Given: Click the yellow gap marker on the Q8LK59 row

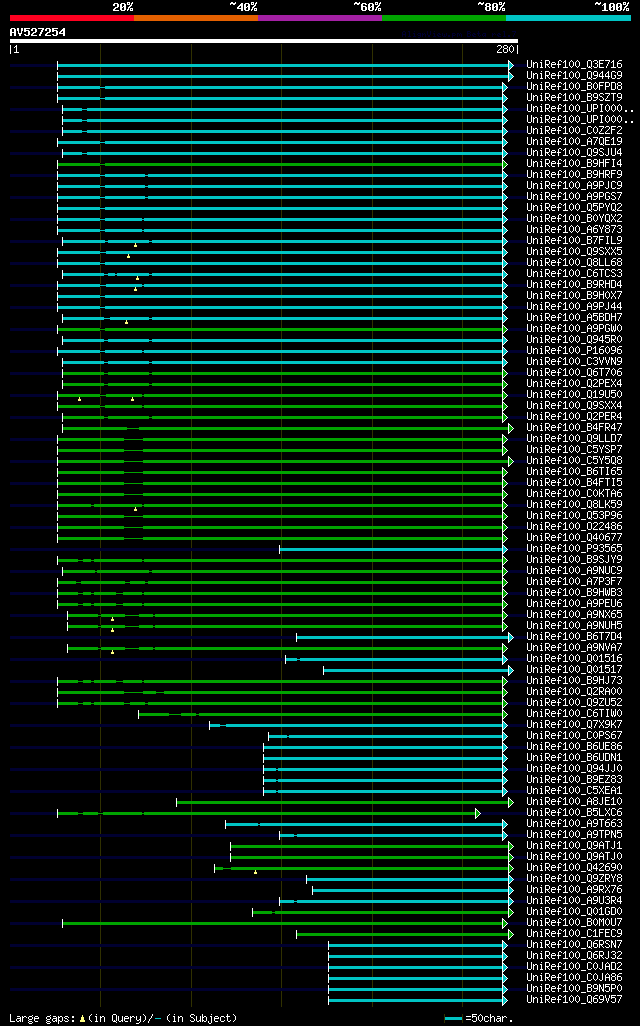Looking at the screenshot, I should tap(135, 509).
